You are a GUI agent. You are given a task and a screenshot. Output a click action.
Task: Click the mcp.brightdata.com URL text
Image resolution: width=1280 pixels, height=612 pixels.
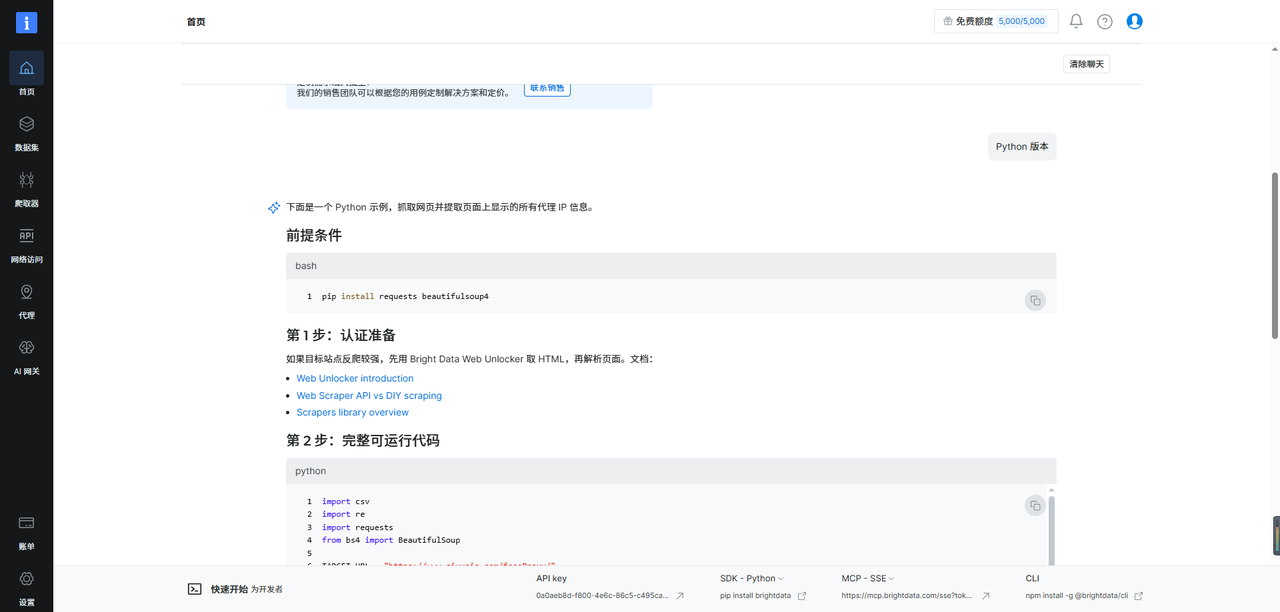tap(907, 595)
